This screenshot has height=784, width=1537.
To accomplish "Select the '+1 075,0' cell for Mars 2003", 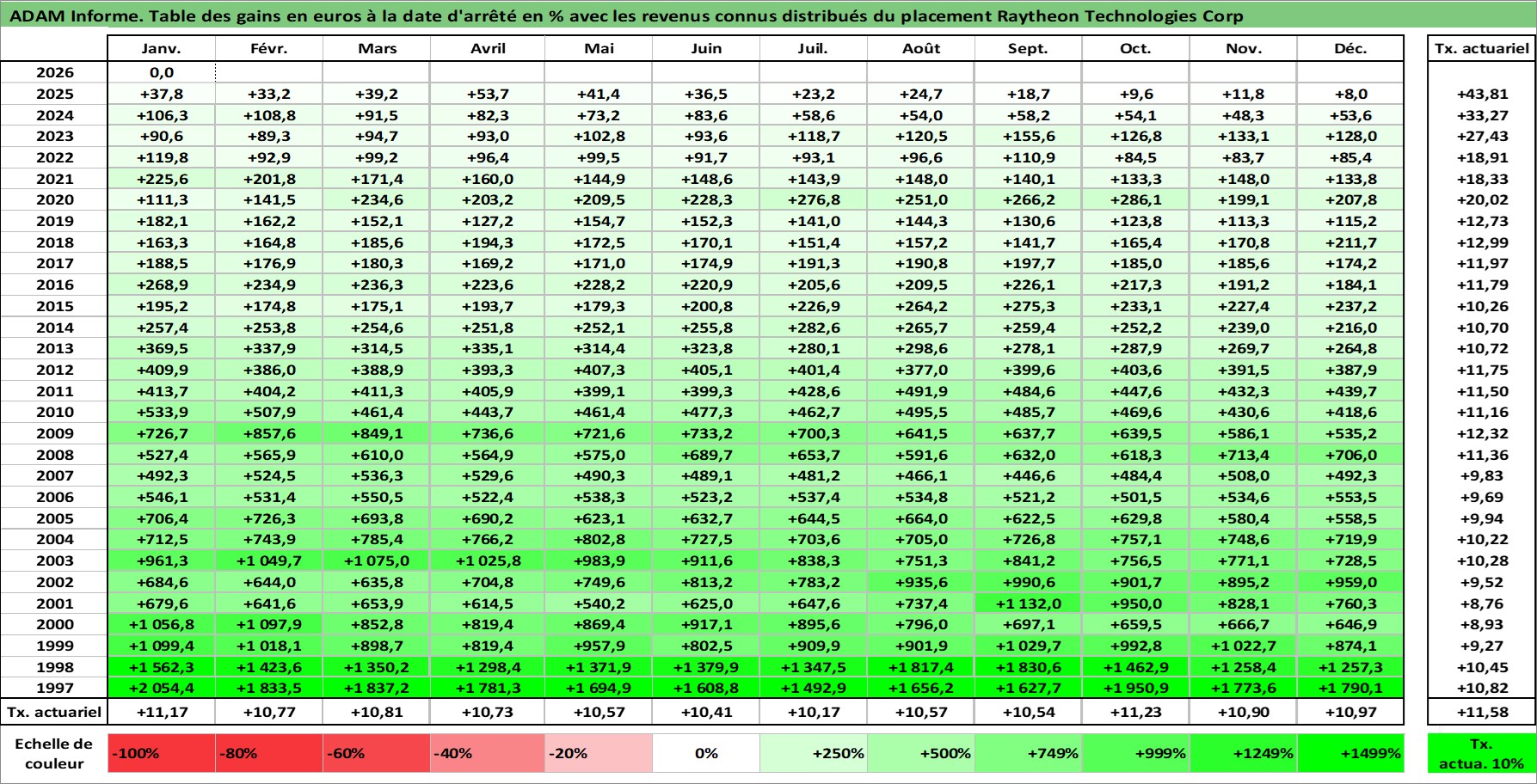I will (377, 560).
